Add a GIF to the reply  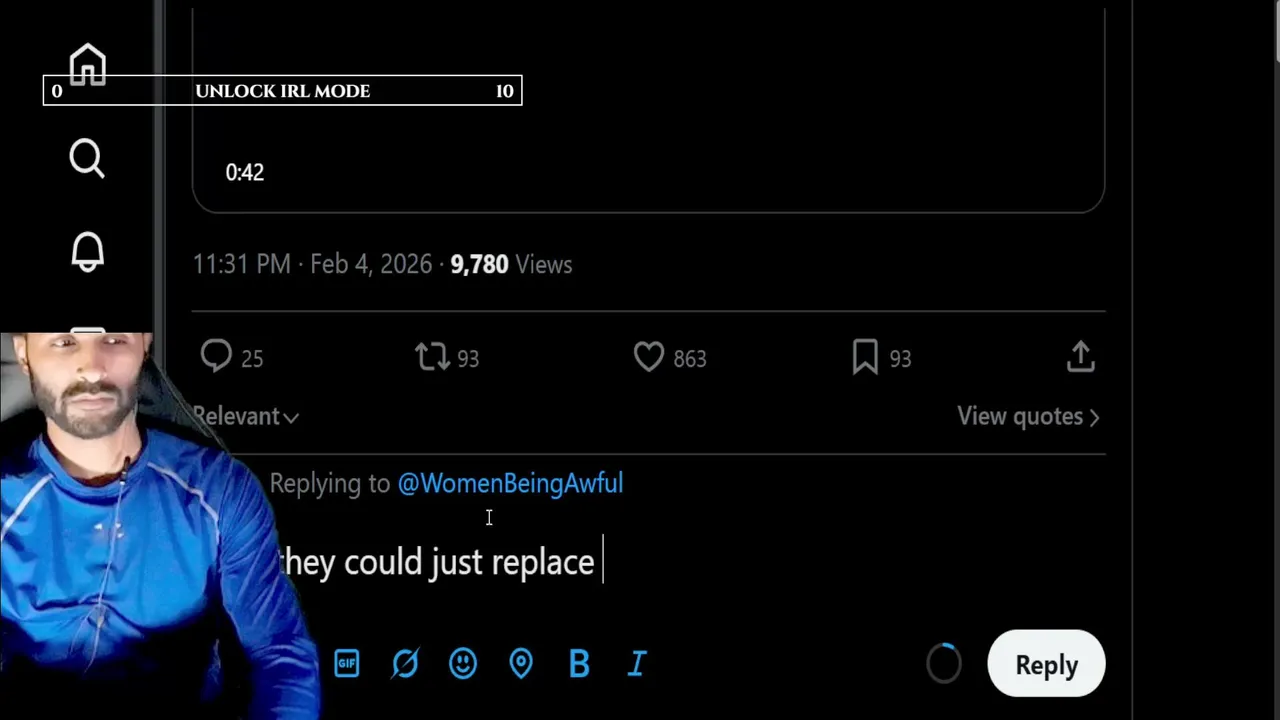tap(346, 663)
